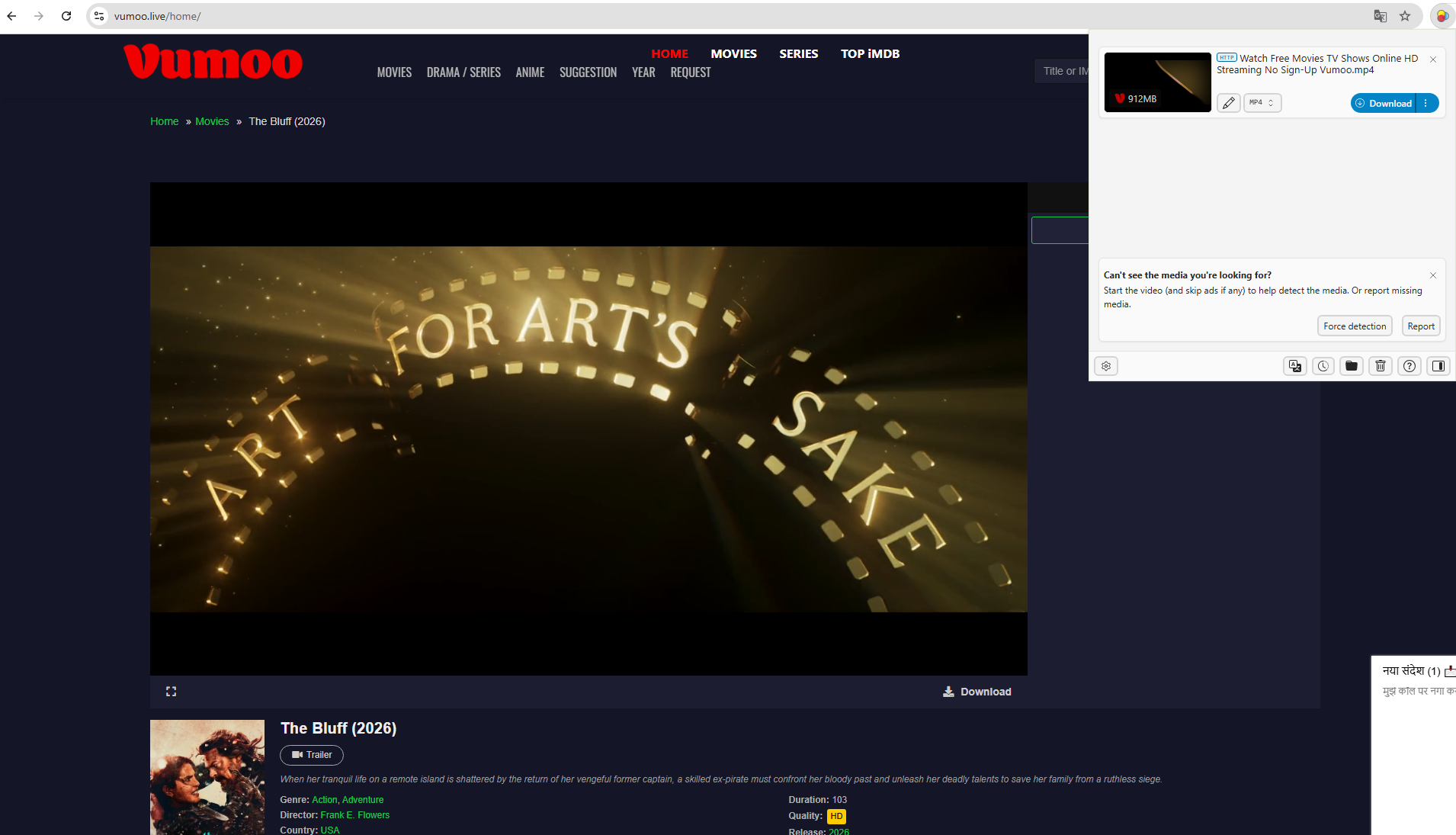Click the Force detection button
The height and width of the screenshot is (835, 1456).
1355,326
